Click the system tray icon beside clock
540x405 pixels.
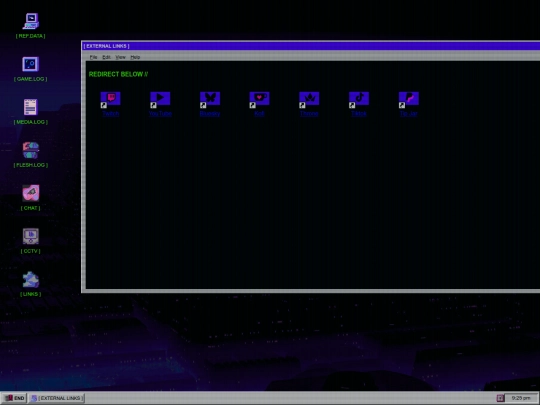point(500,398)
